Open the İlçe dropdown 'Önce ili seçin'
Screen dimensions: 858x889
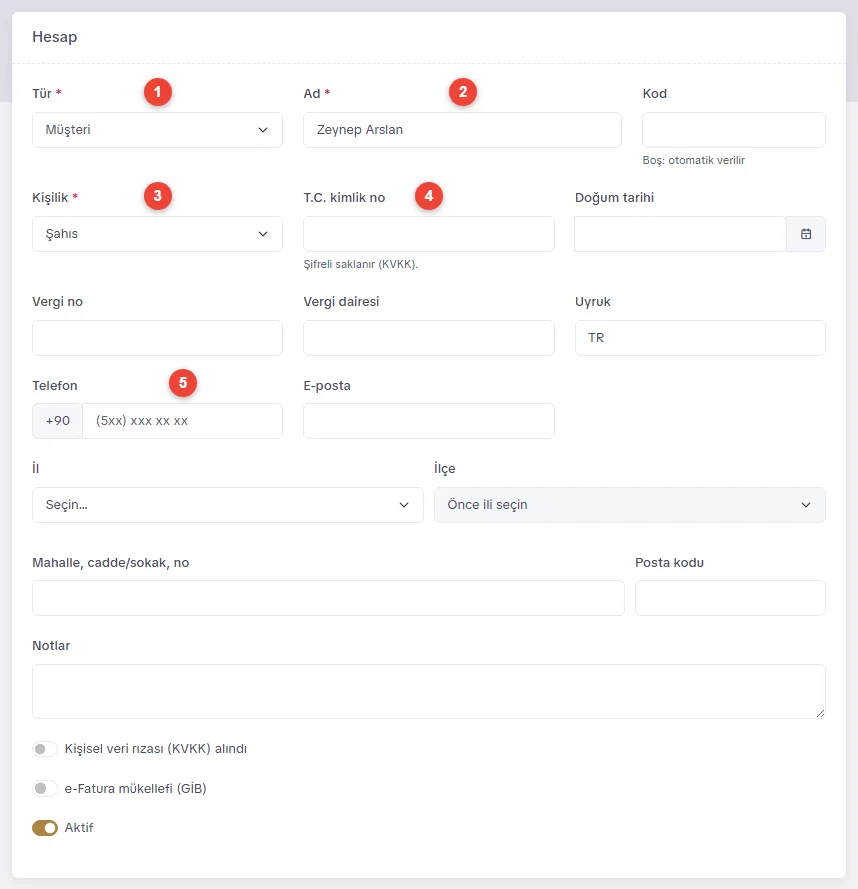pyautogui.click(x=629, y=505)
